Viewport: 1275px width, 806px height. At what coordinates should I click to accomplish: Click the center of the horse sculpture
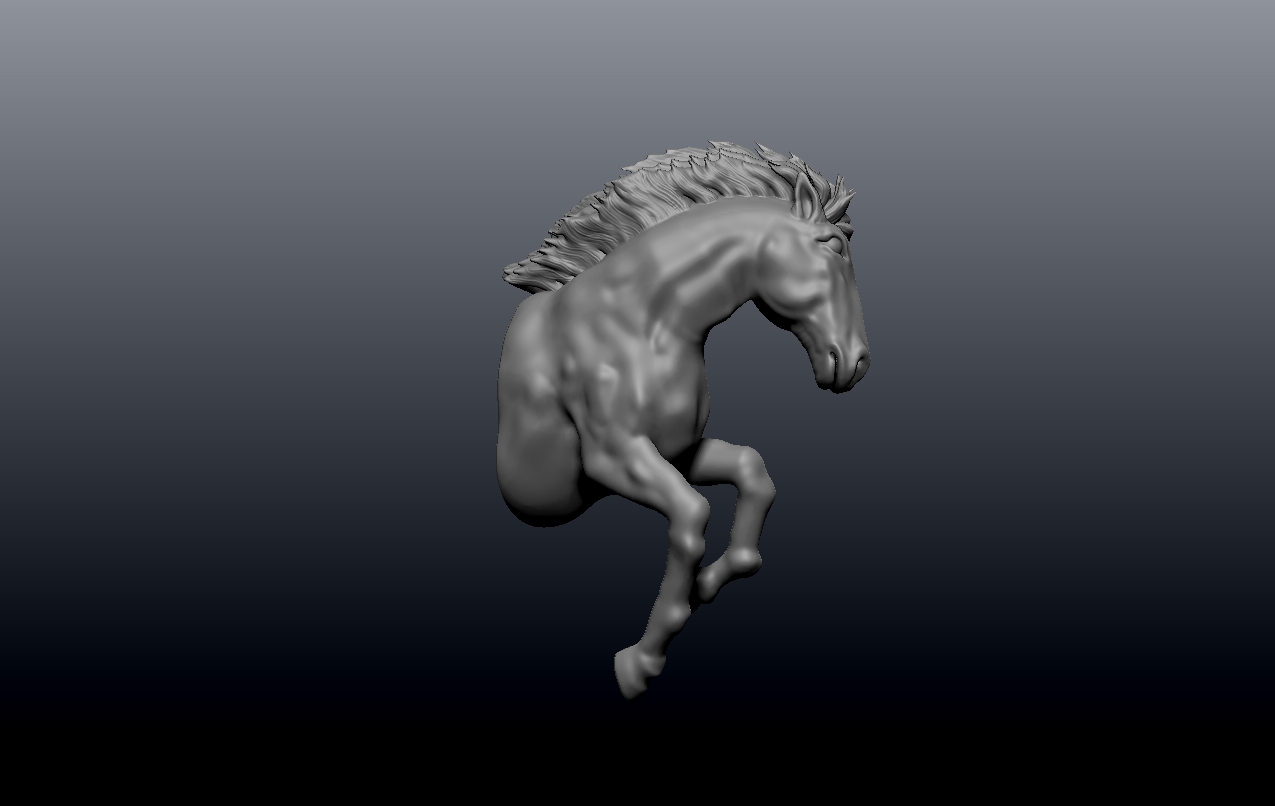(x=670, y=400)
